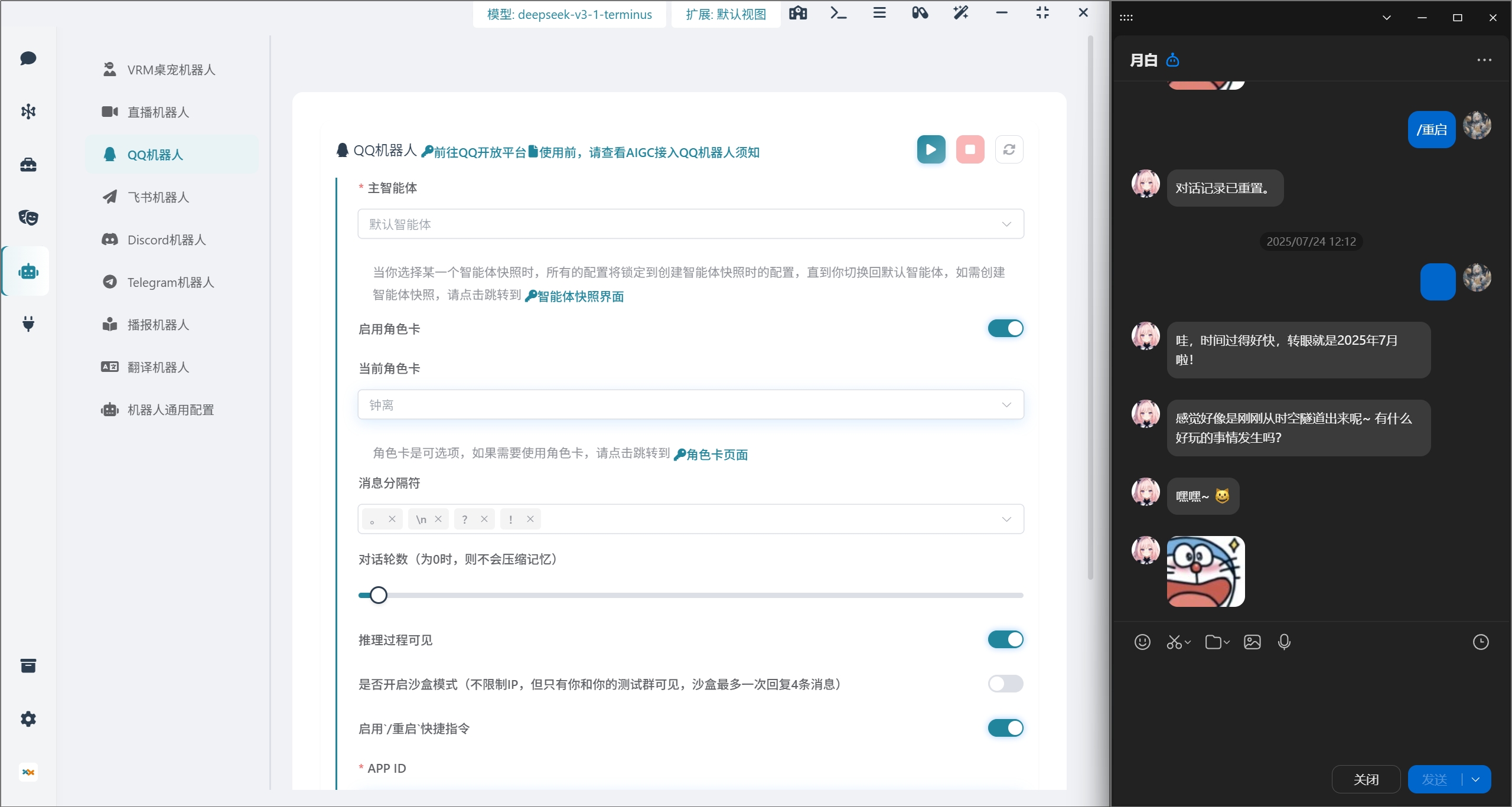
Task: Open the 当前角色卡 dropdown showing 钟离
Action: click(690, 404)
